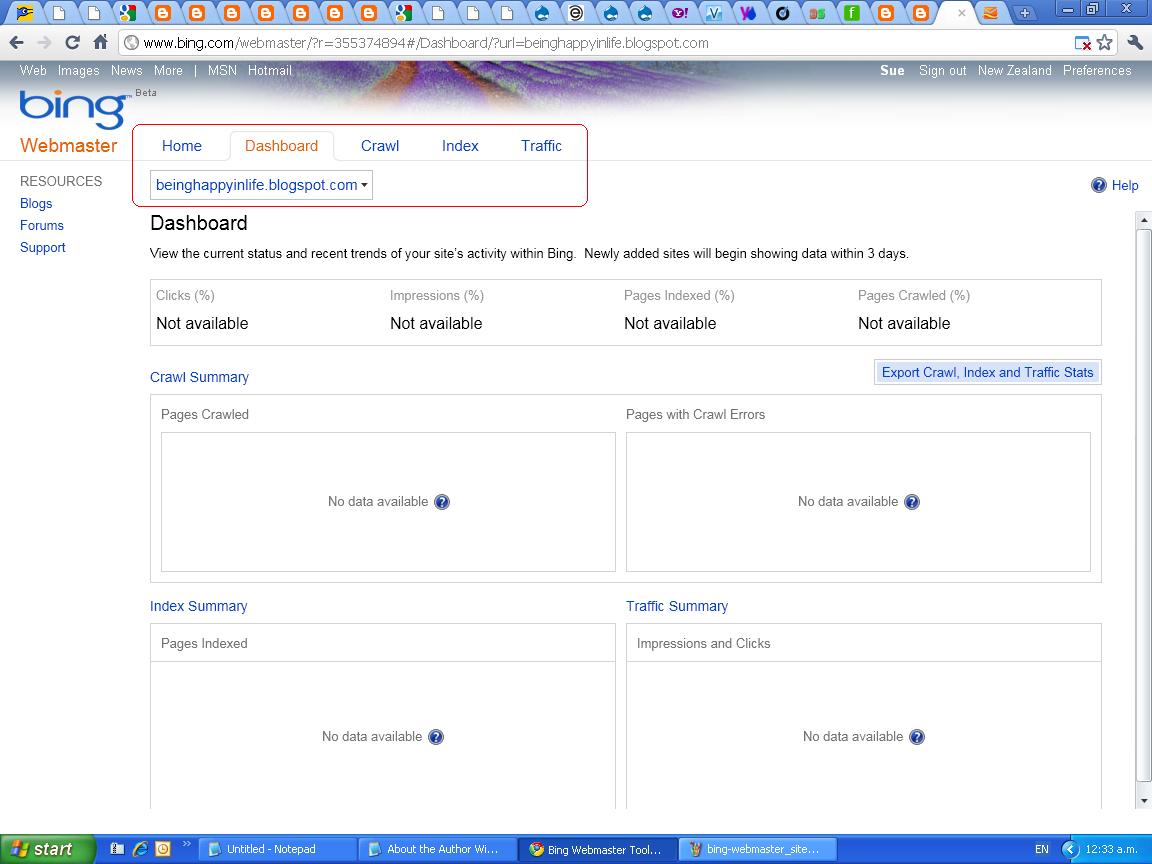
Task: Open help icon in Pages Crawled panel
Action: (x=442, y=502)
